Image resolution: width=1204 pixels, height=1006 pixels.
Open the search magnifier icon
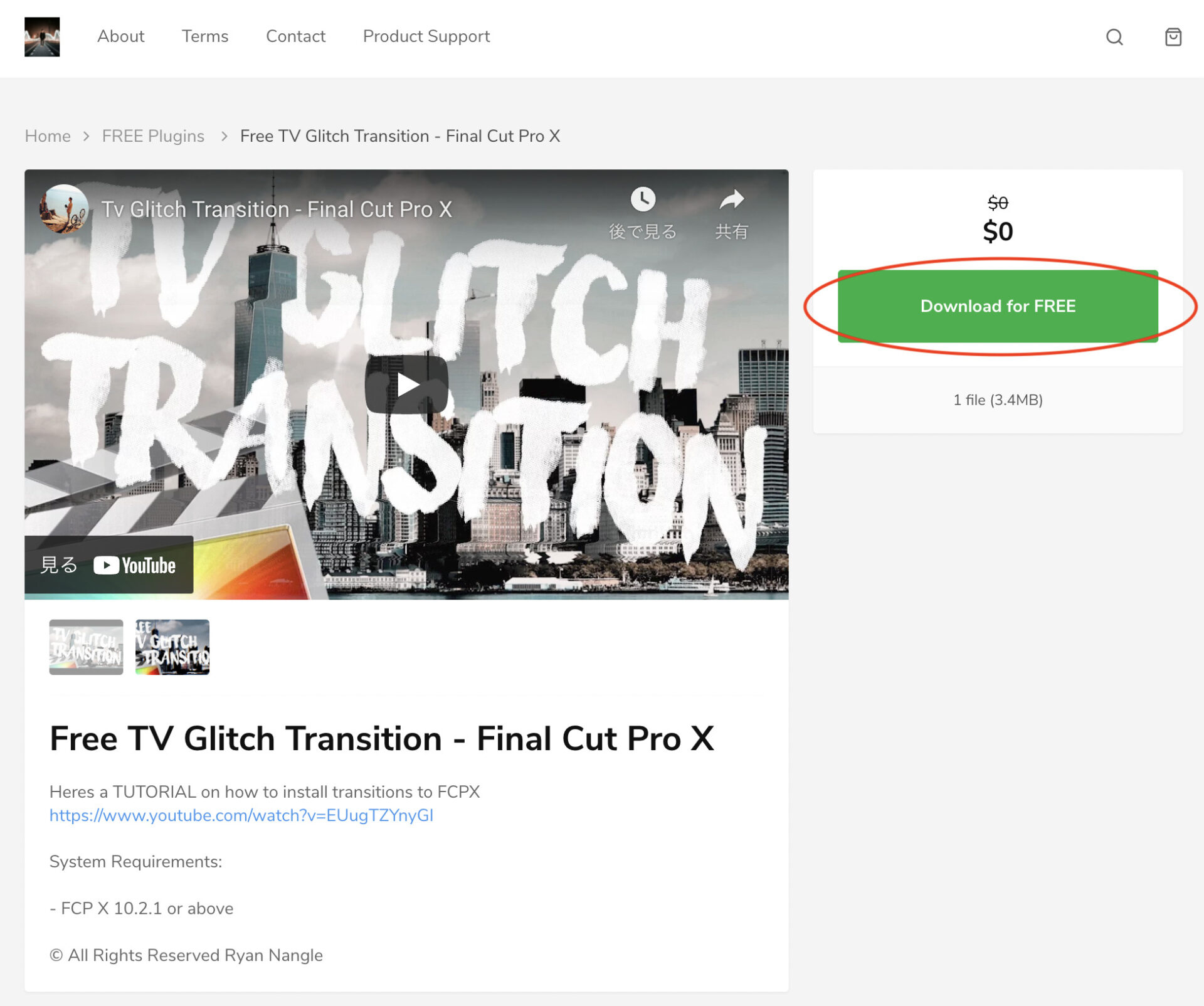(1114, 37)
